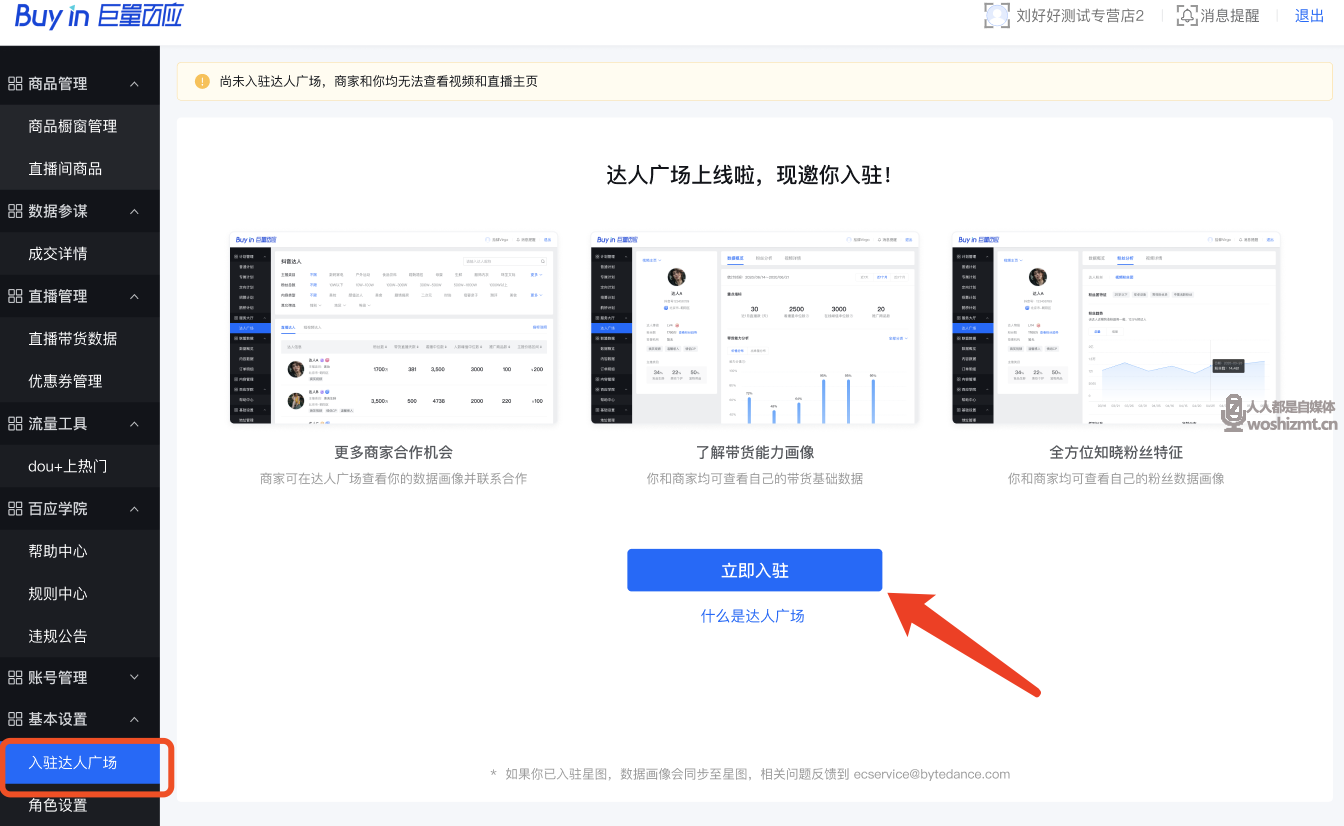
Task: Click the caption 了解带货能力画像
Action: pyautogui.click(x=755, y=453)
